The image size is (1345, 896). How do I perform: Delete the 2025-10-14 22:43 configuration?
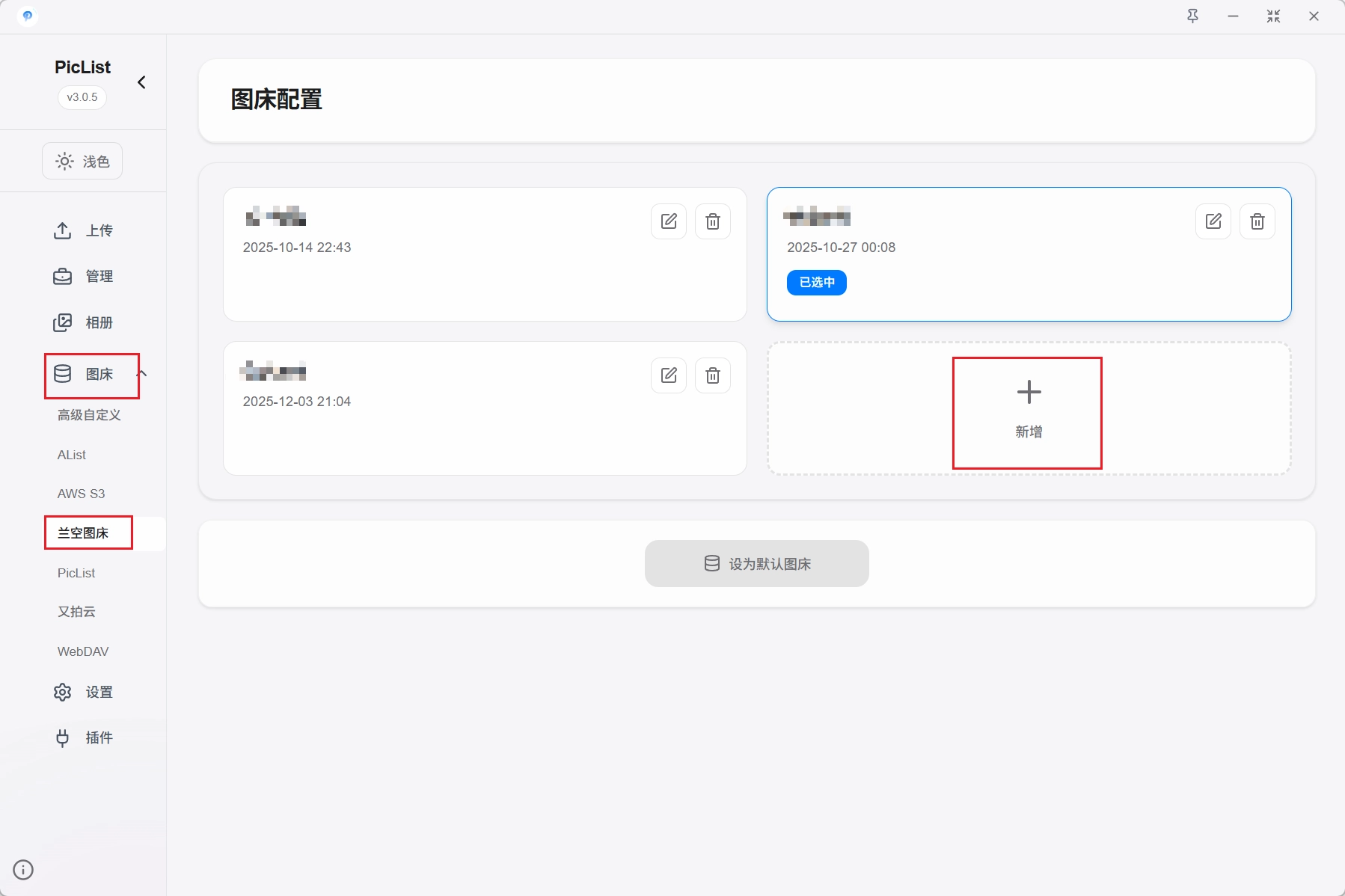713,221
